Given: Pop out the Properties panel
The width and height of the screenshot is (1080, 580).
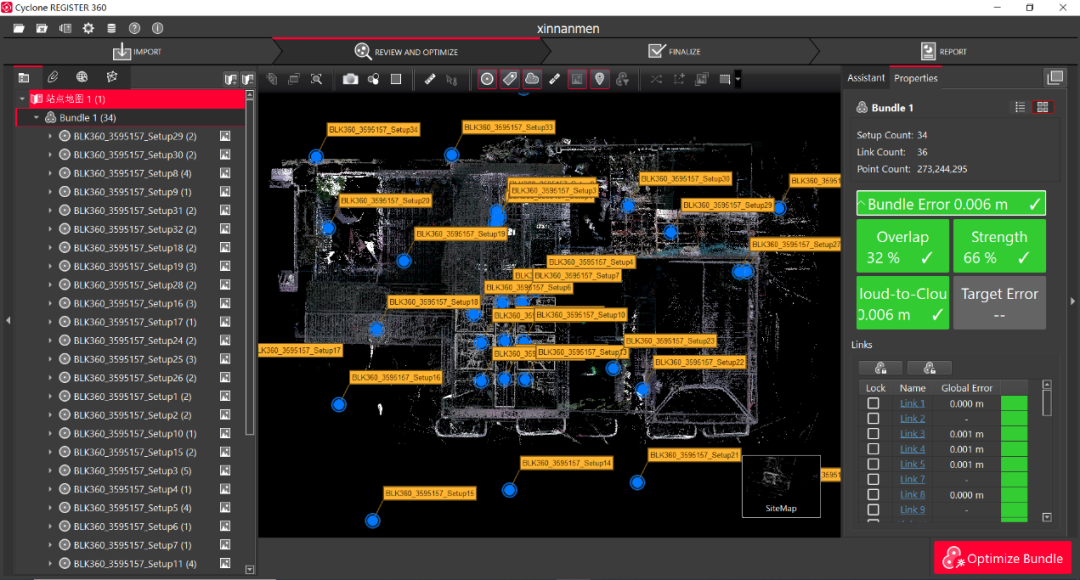Looking at the screenshot, I should (1055, 77).
